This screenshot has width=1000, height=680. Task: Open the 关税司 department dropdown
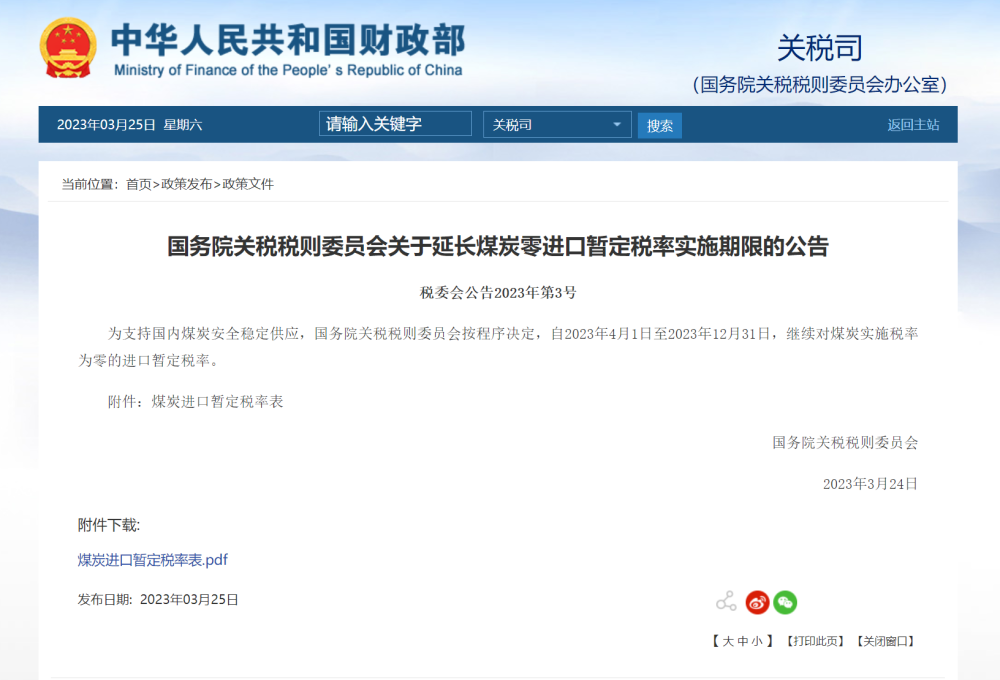point(555,125)
